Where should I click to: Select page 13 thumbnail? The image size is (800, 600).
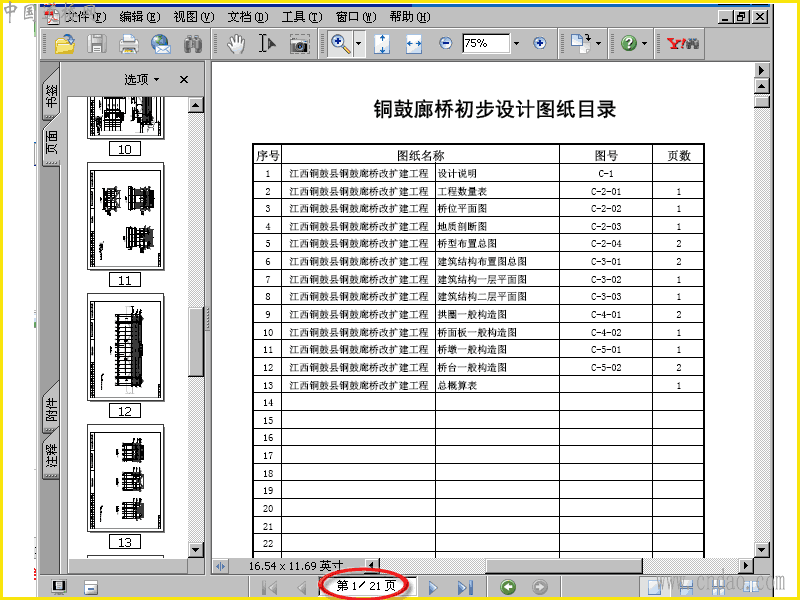pos(126,478)
